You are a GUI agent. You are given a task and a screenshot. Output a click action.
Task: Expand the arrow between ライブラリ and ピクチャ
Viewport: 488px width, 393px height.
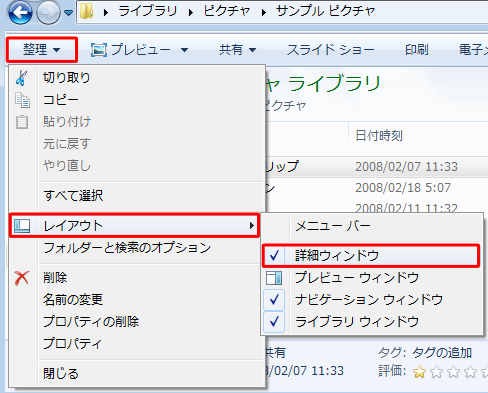(191, 13)
